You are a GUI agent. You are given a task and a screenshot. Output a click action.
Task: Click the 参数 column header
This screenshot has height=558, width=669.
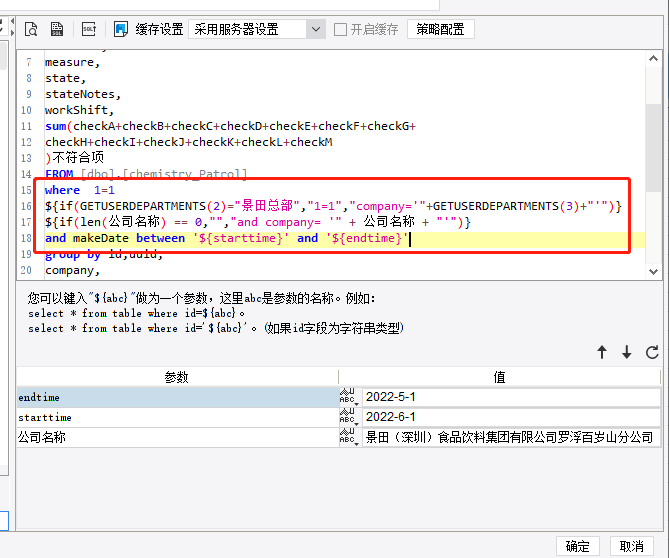pos(177,377)
